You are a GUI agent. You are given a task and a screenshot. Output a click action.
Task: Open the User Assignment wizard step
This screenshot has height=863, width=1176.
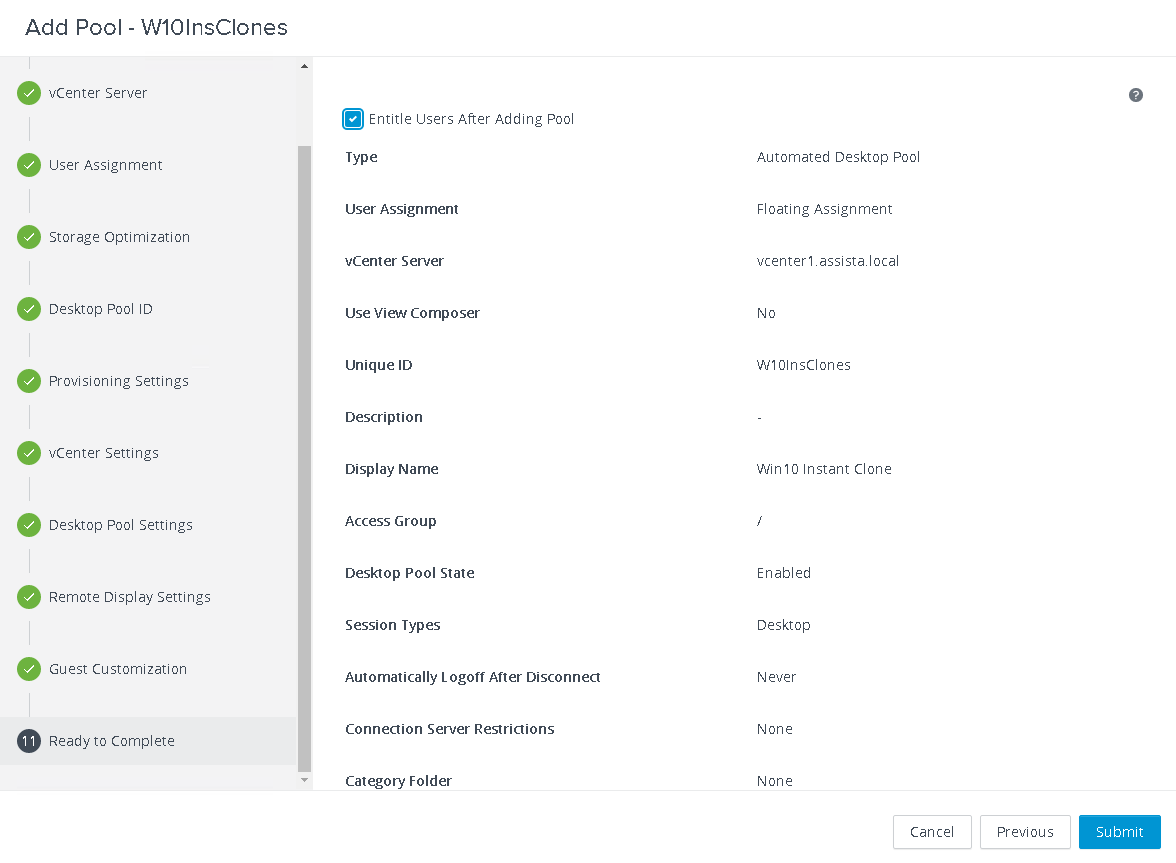click(x=105, y=165)
